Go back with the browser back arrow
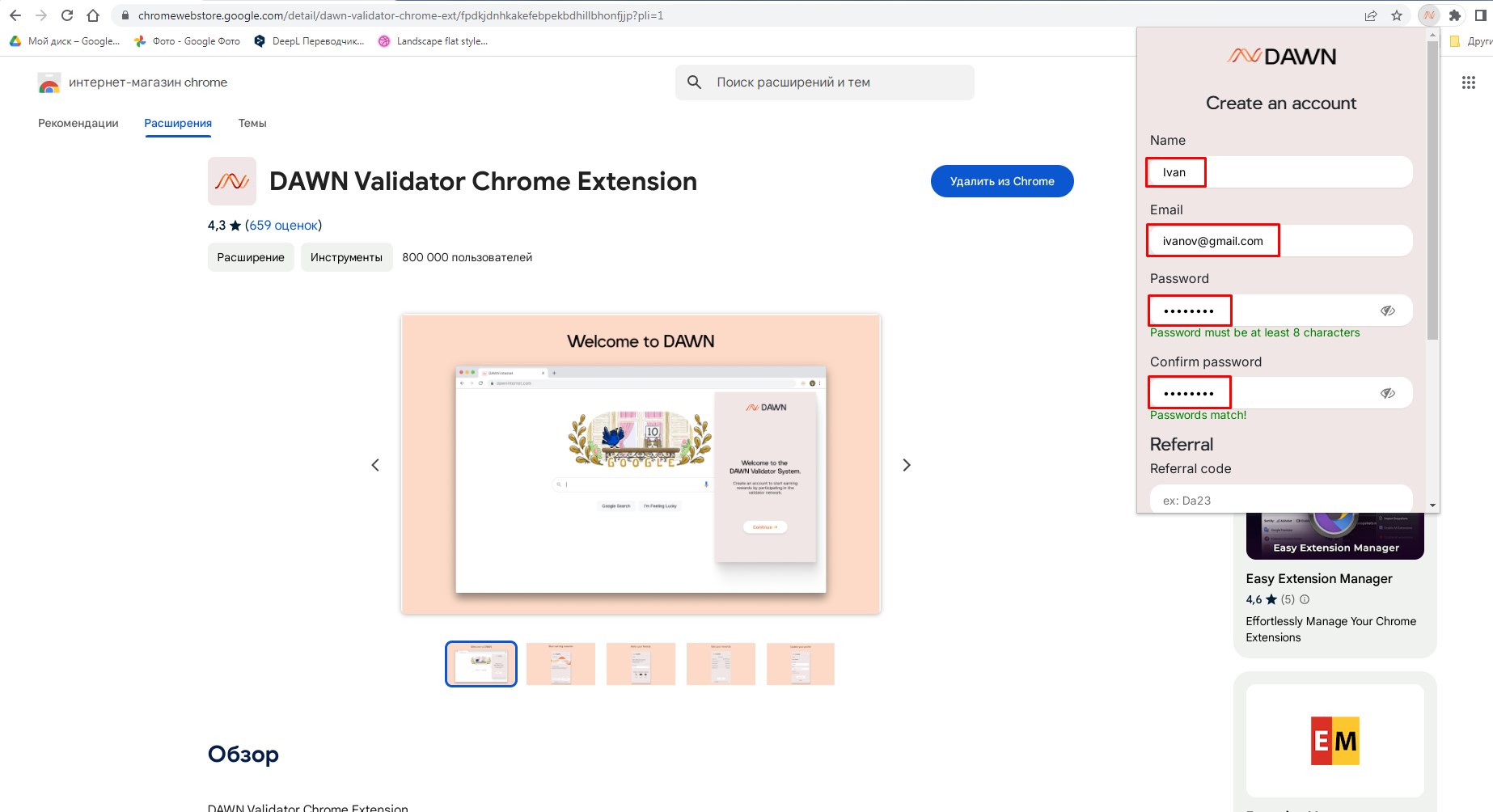This screenshot has height=812, width=1493. (x=15, y=15)
